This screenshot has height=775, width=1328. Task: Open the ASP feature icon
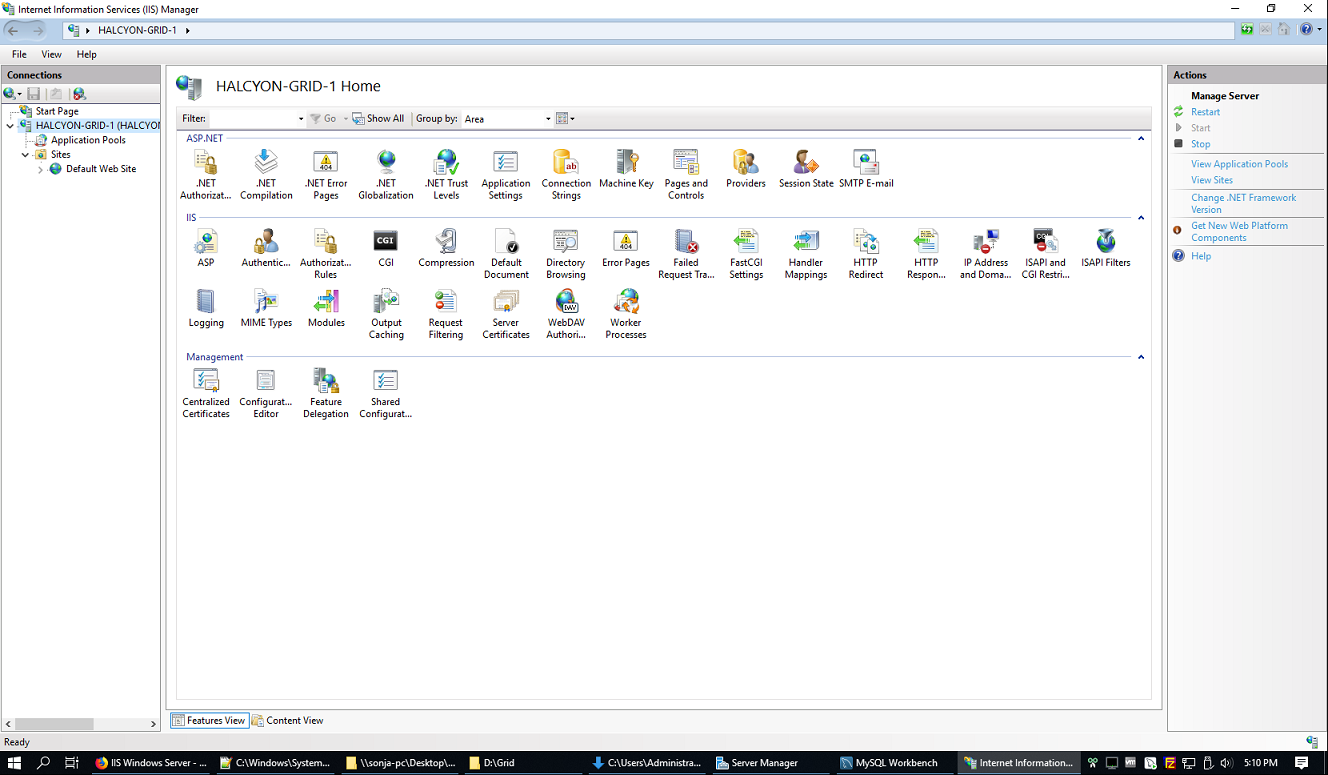pos(206,248)
